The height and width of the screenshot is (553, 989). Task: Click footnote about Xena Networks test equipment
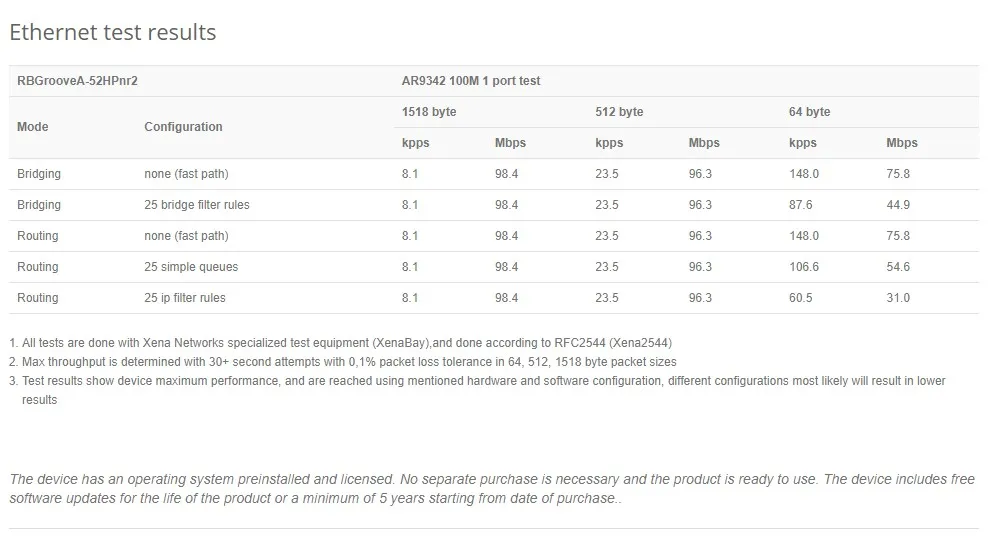pos(341,343)
